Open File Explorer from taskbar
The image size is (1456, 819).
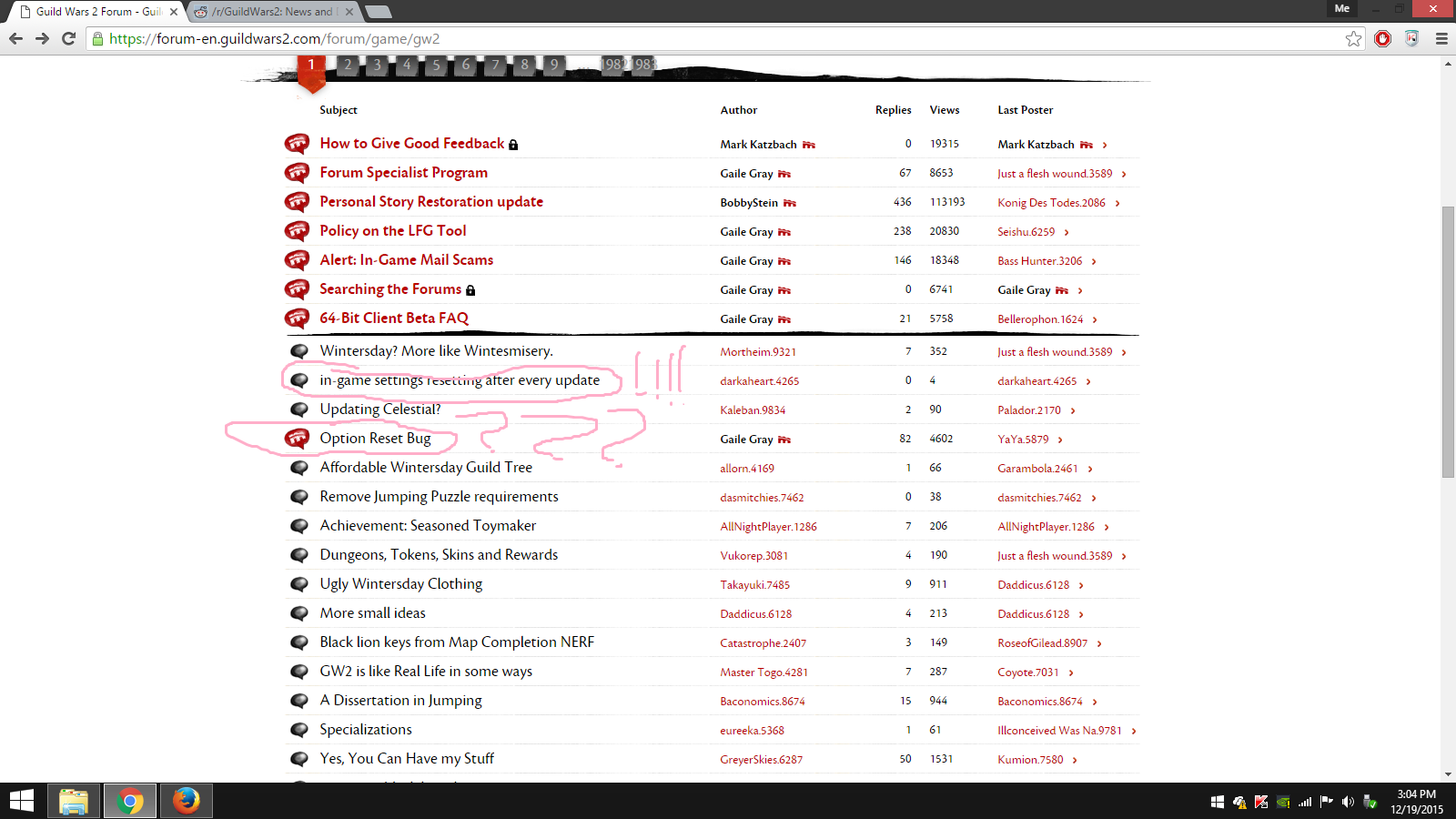tap(73, 801)
